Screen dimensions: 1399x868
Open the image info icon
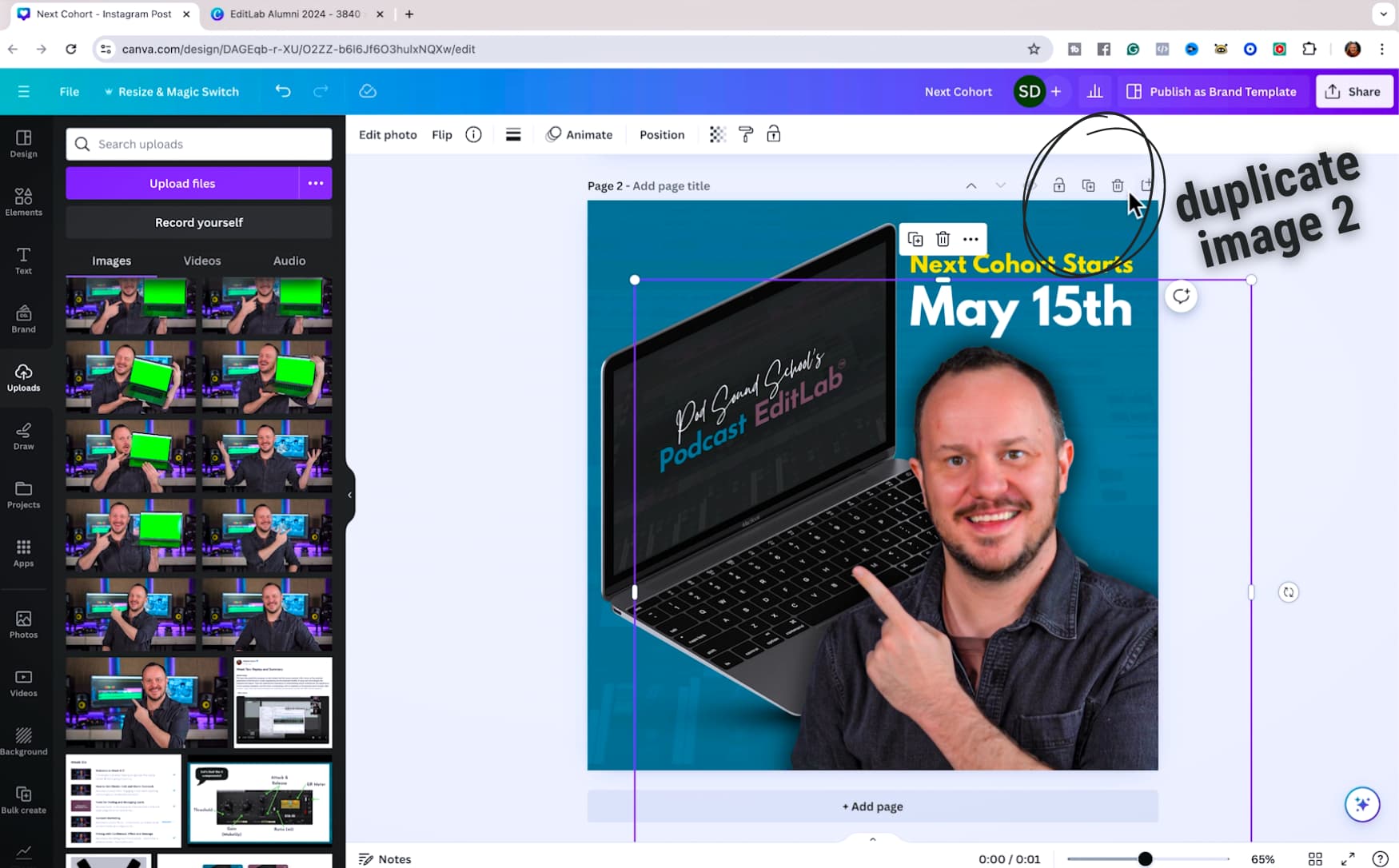pyautogui.click(x=473, y=134)
